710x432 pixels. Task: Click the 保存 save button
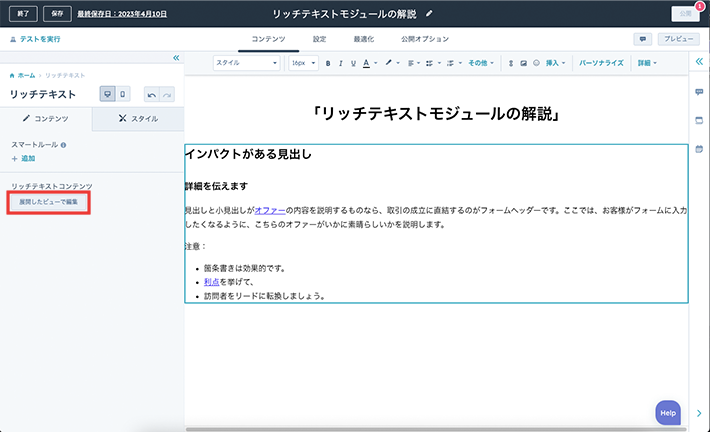pos(57,14)
